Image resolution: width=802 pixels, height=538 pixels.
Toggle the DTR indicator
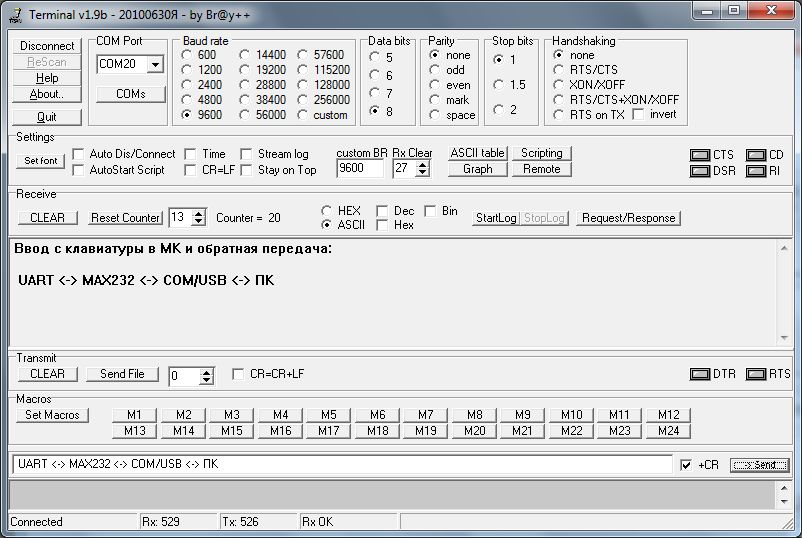pyautogui.click(x=700, y=374)
